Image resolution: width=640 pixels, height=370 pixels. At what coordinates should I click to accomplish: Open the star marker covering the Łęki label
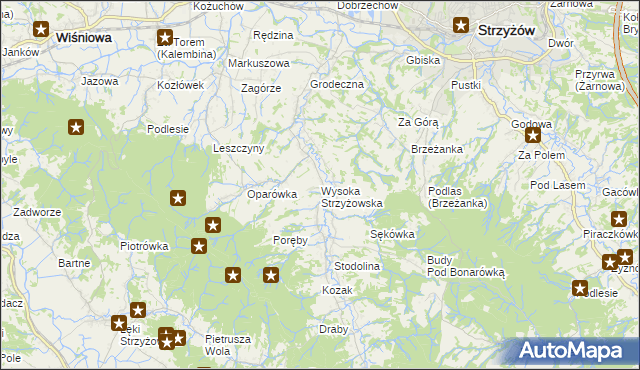pos(119,323)
